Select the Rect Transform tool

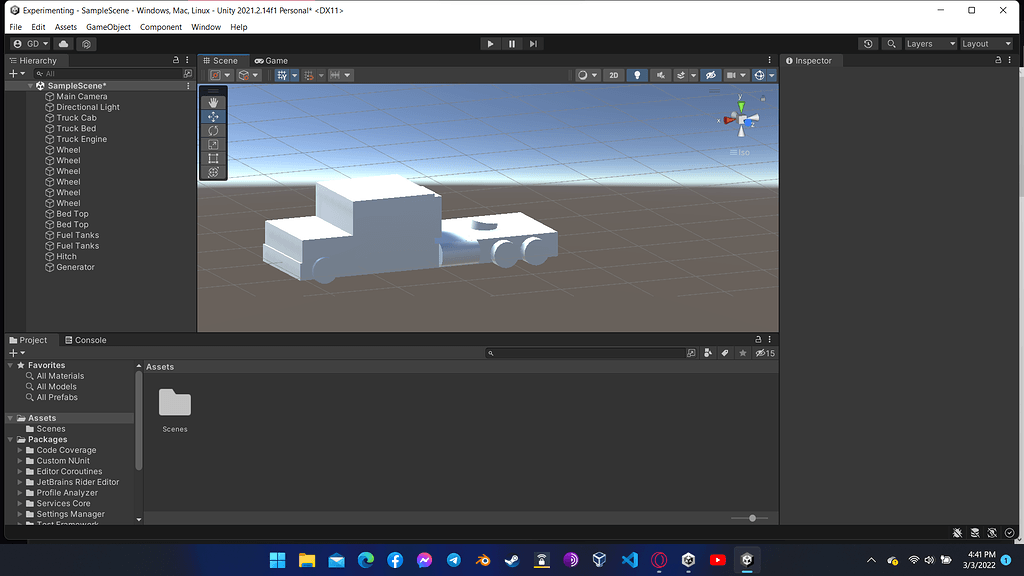coord(213,158)
